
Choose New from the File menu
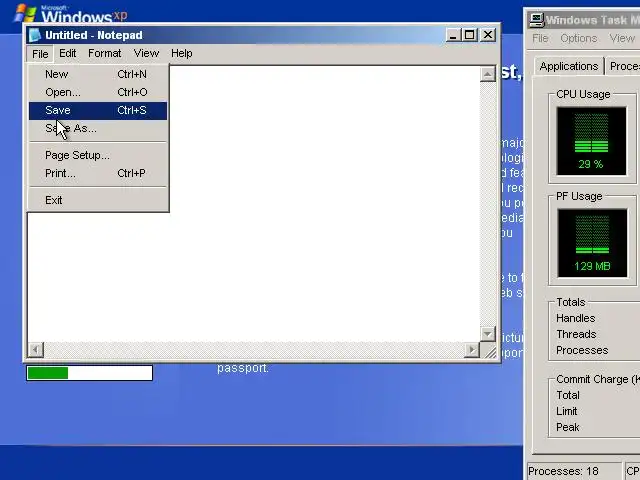click(98, 74)
